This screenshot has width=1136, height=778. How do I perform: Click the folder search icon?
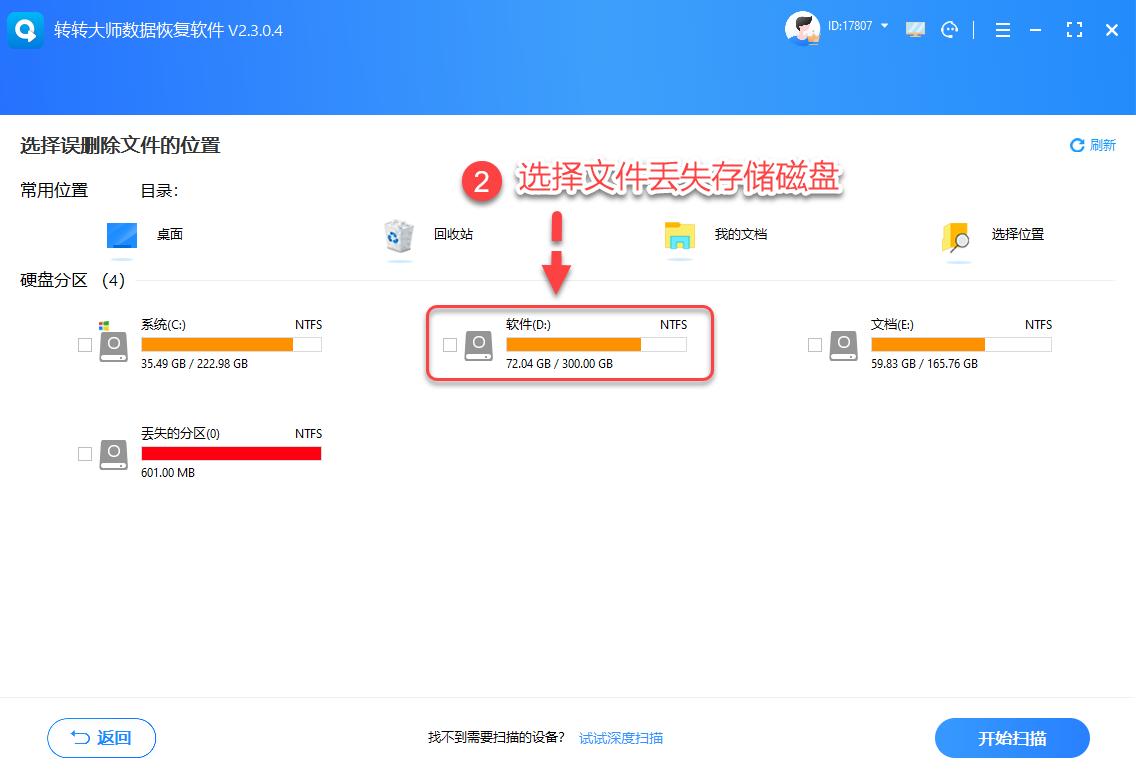(x=956, y=237)
